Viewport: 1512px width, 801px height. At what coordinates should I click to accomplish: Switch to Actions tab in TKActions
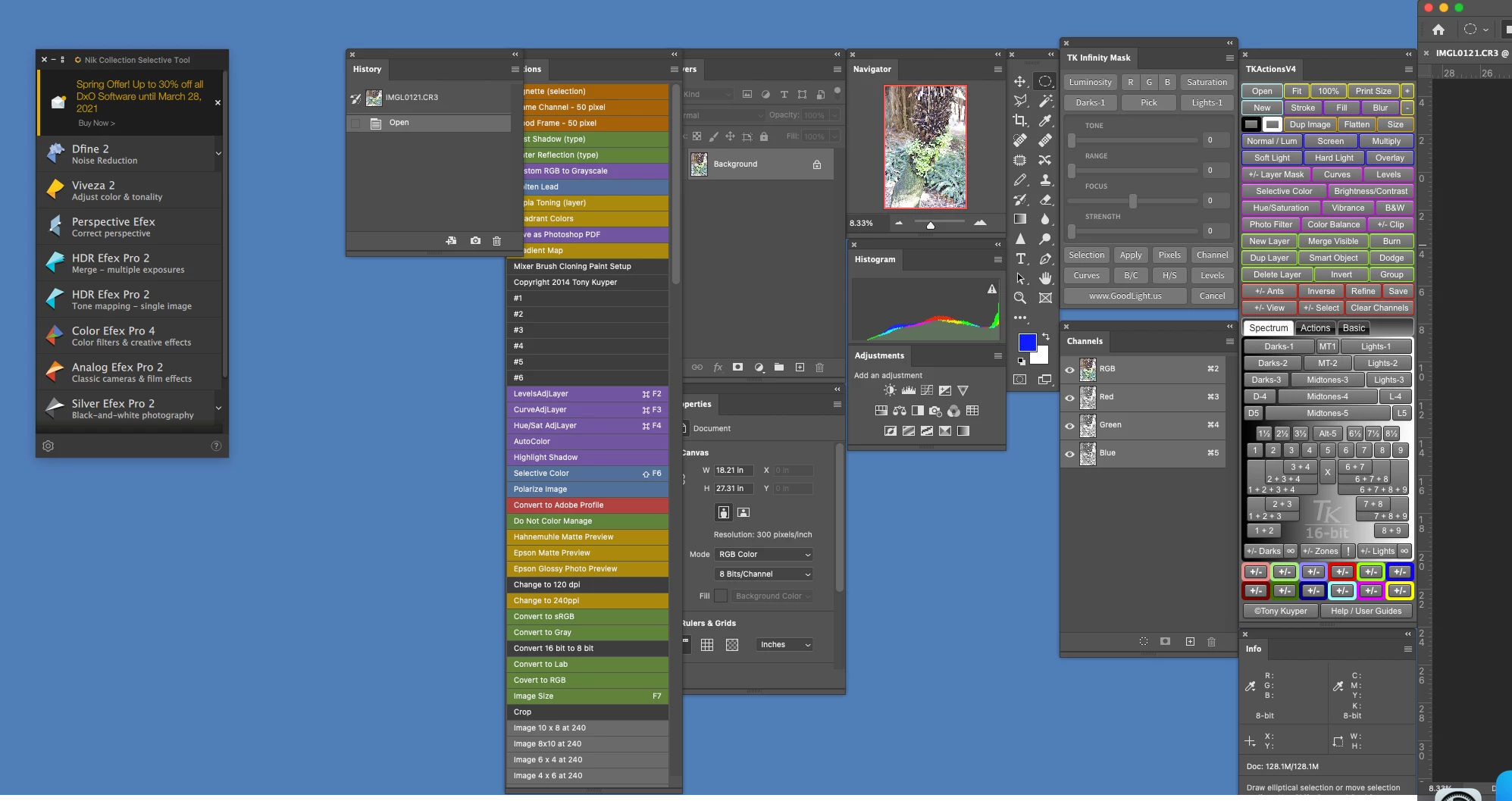point(1315,328)
